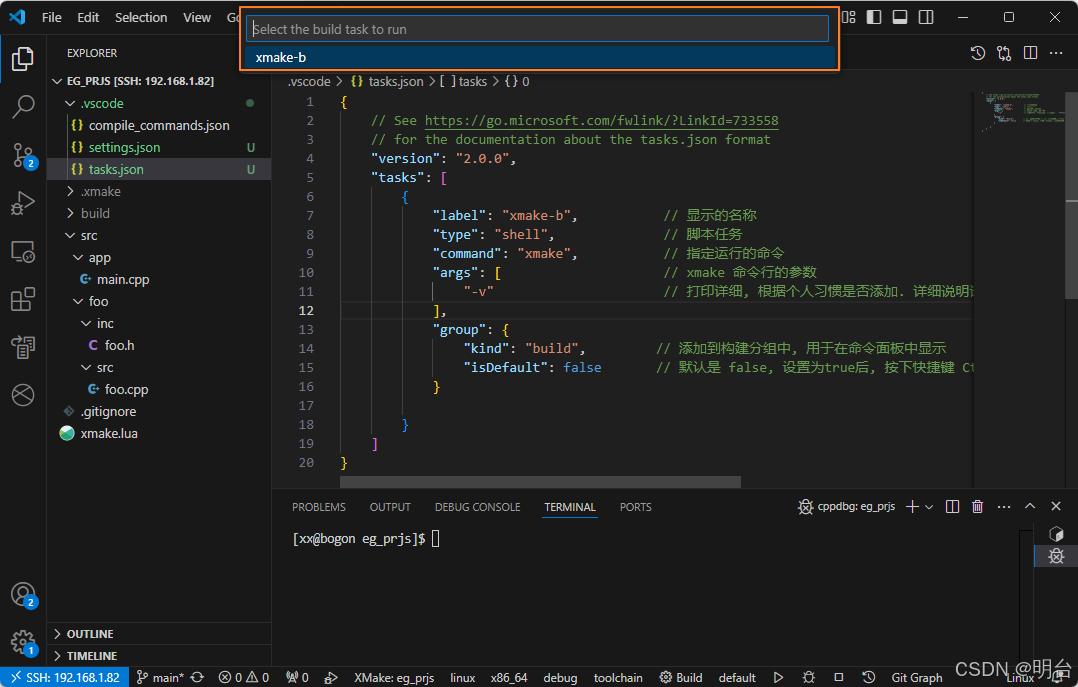This screenshot has width=1078, height=687.
Task: Click the XMake run play icon in status bar
Action: [778, 677]
